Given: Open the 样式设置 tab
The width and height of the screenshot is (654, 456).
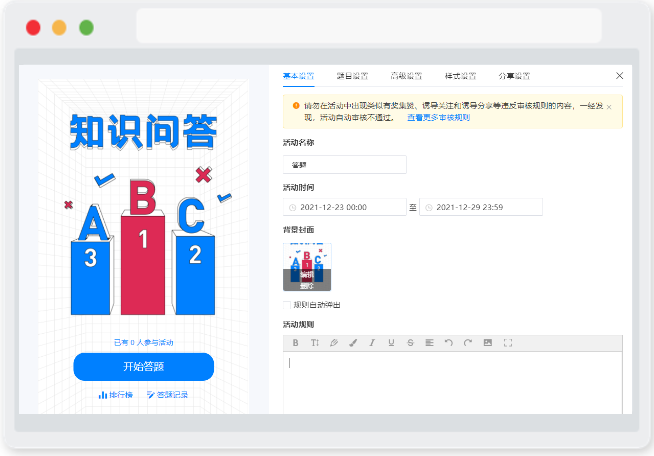Looking at the screenshot, I should tap(460, 76).
